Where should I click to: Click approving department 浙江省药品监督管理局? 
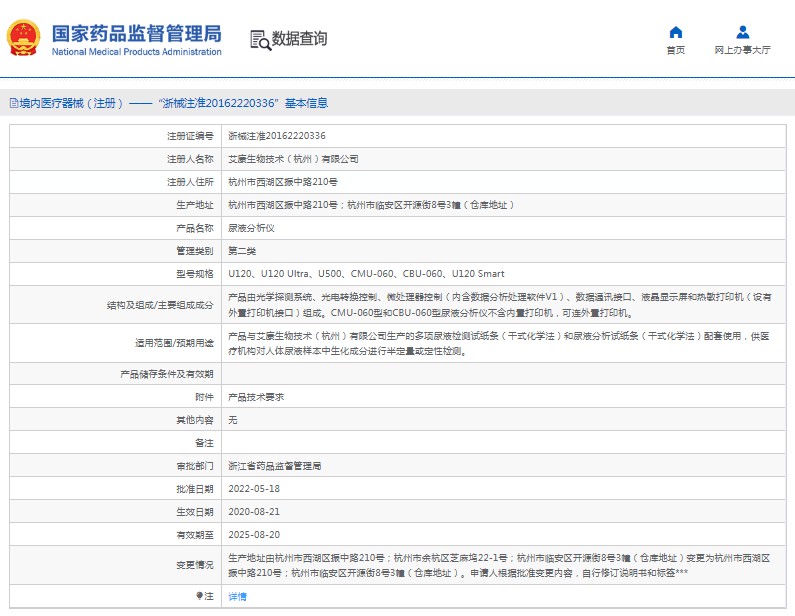pyautogui.click(x=274, y=466)
